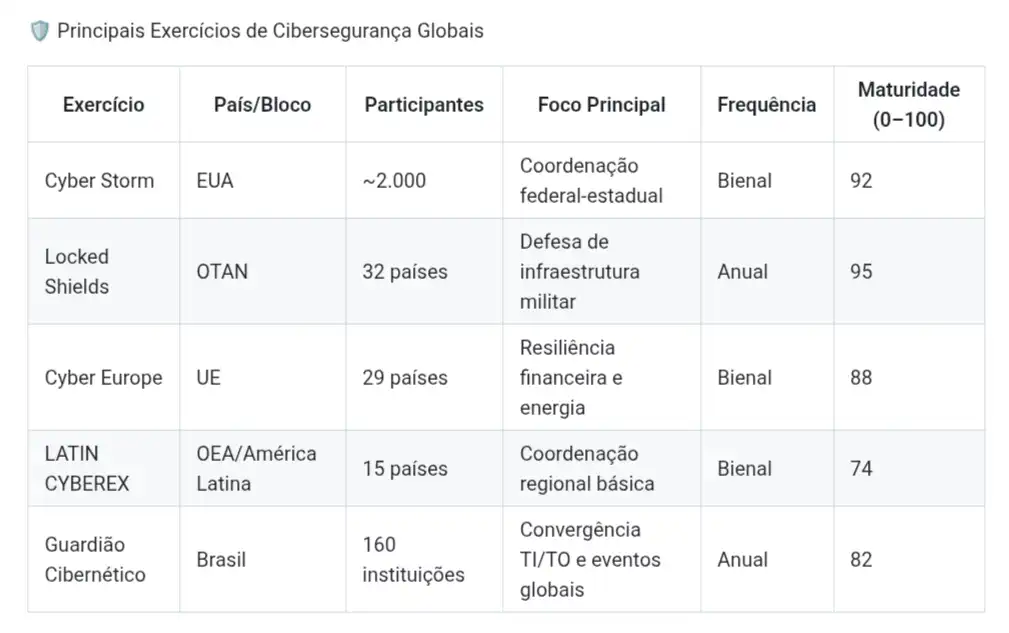
Task: Click the '160 instituições' participants cell
Action: click(x=413, y=560)
